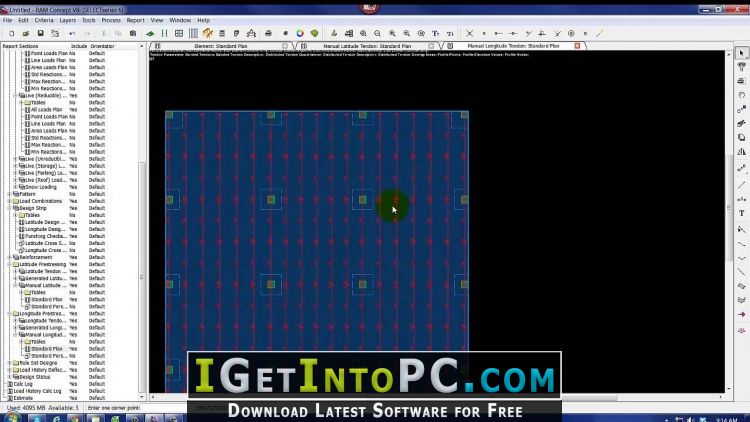The image size is (750, 422).
Task: Close the Manual Longitude Tendon: Standard Plan tab
Action: pyautogui.click(x=577, y=46)
